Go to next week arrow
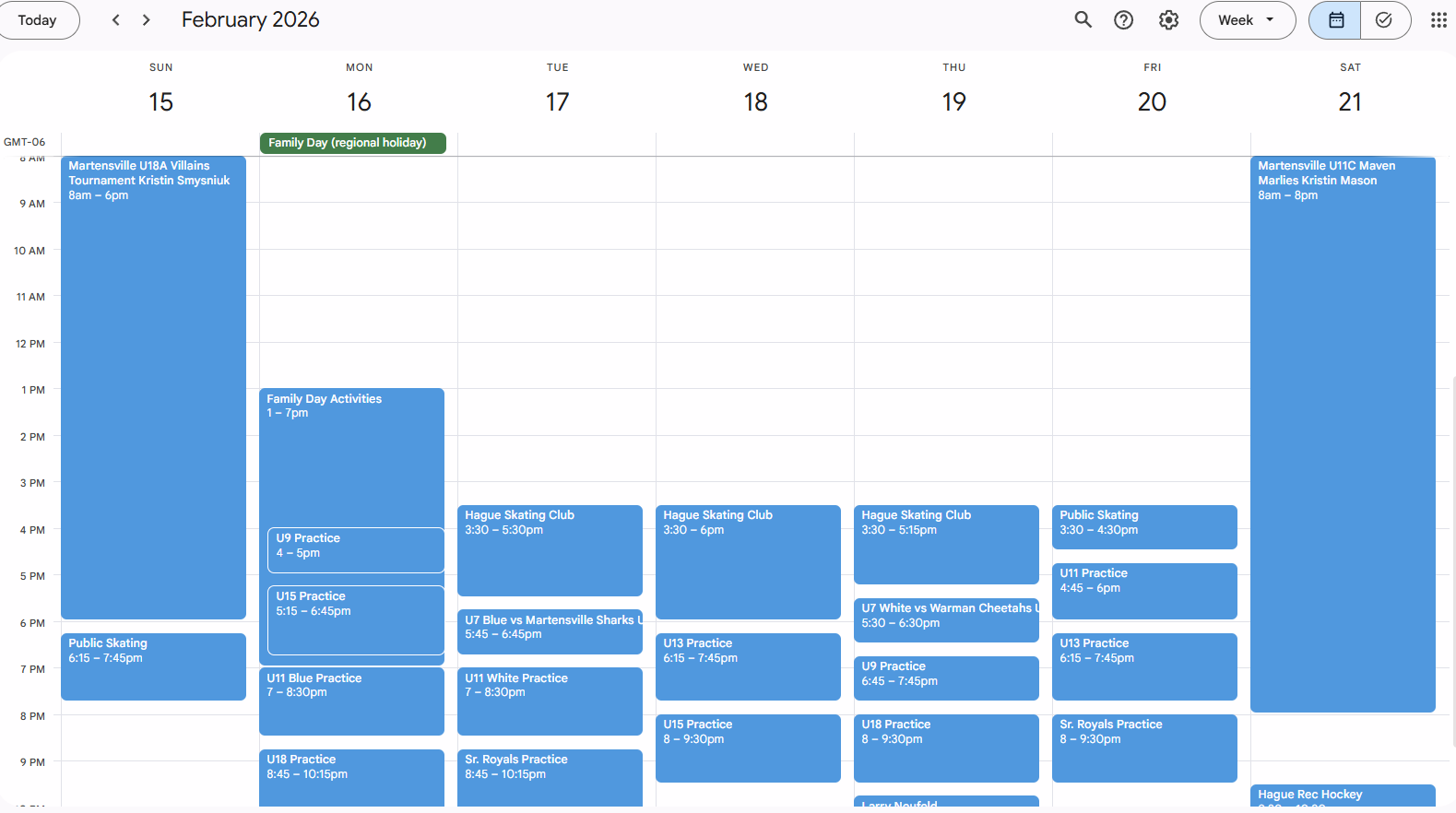The height and width of the screenshot is (813, 1456). point(146,20)
